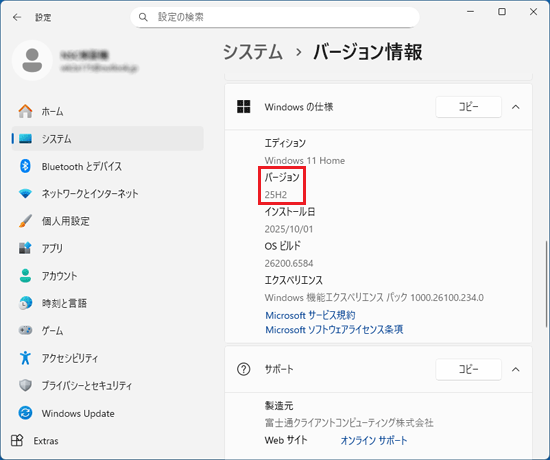The height and width of the screenshot is (460, 550).
Task: Click the アカウント person icon
Action: (x=25, y=276)
